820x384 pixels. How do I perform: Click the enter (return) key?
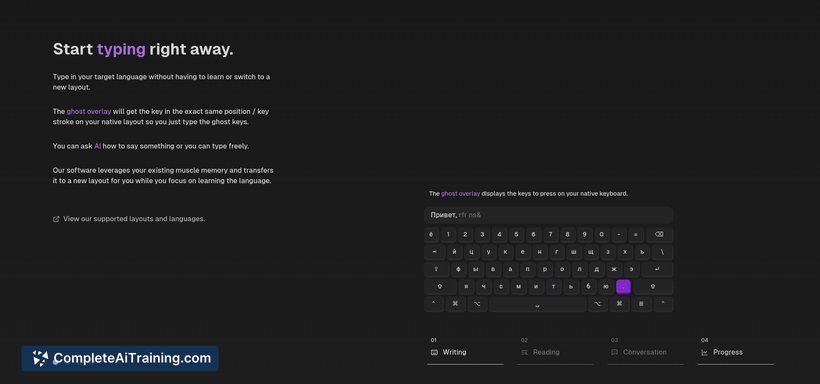[657, 269]
